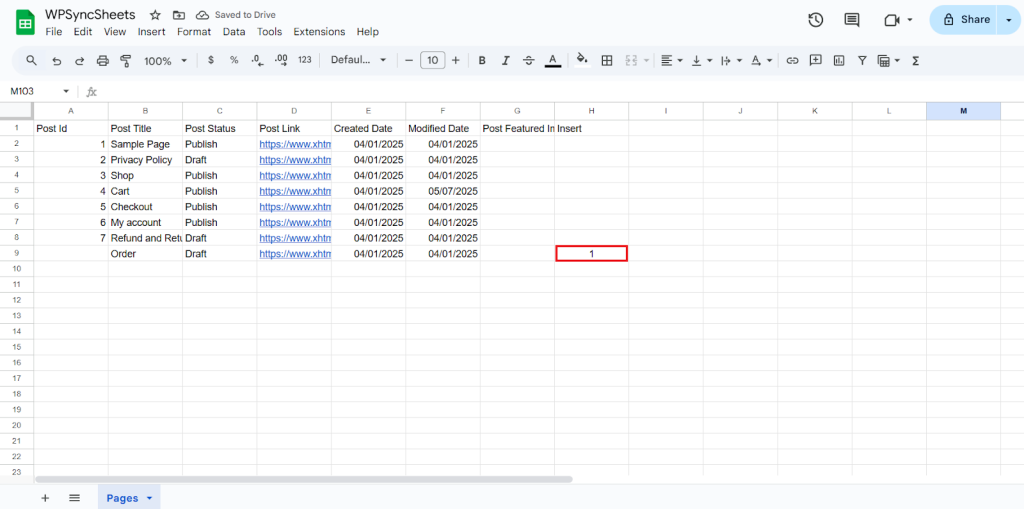The height and width of the screenshot is (509, 1024).
Task: Open the fill color picker
Action: point(583,61)
